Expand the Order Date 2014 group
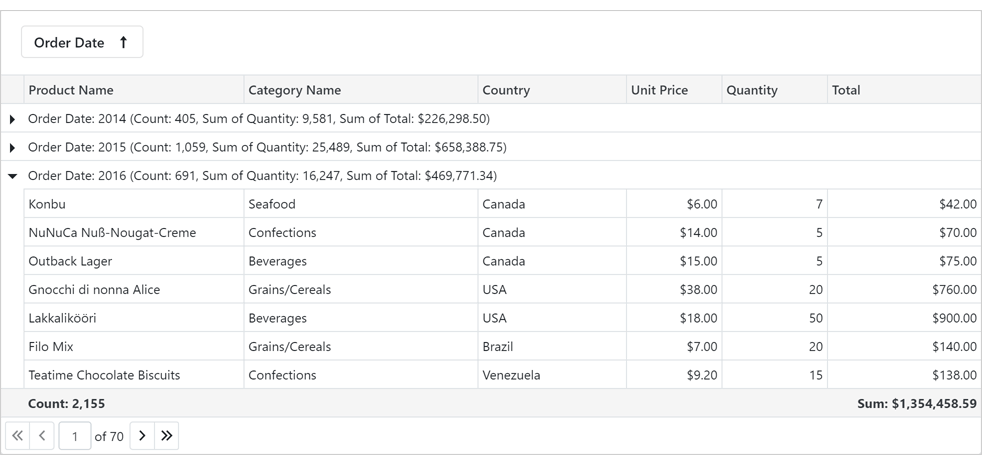This screenshot has height=465, width=982. (x=12, y=119)
